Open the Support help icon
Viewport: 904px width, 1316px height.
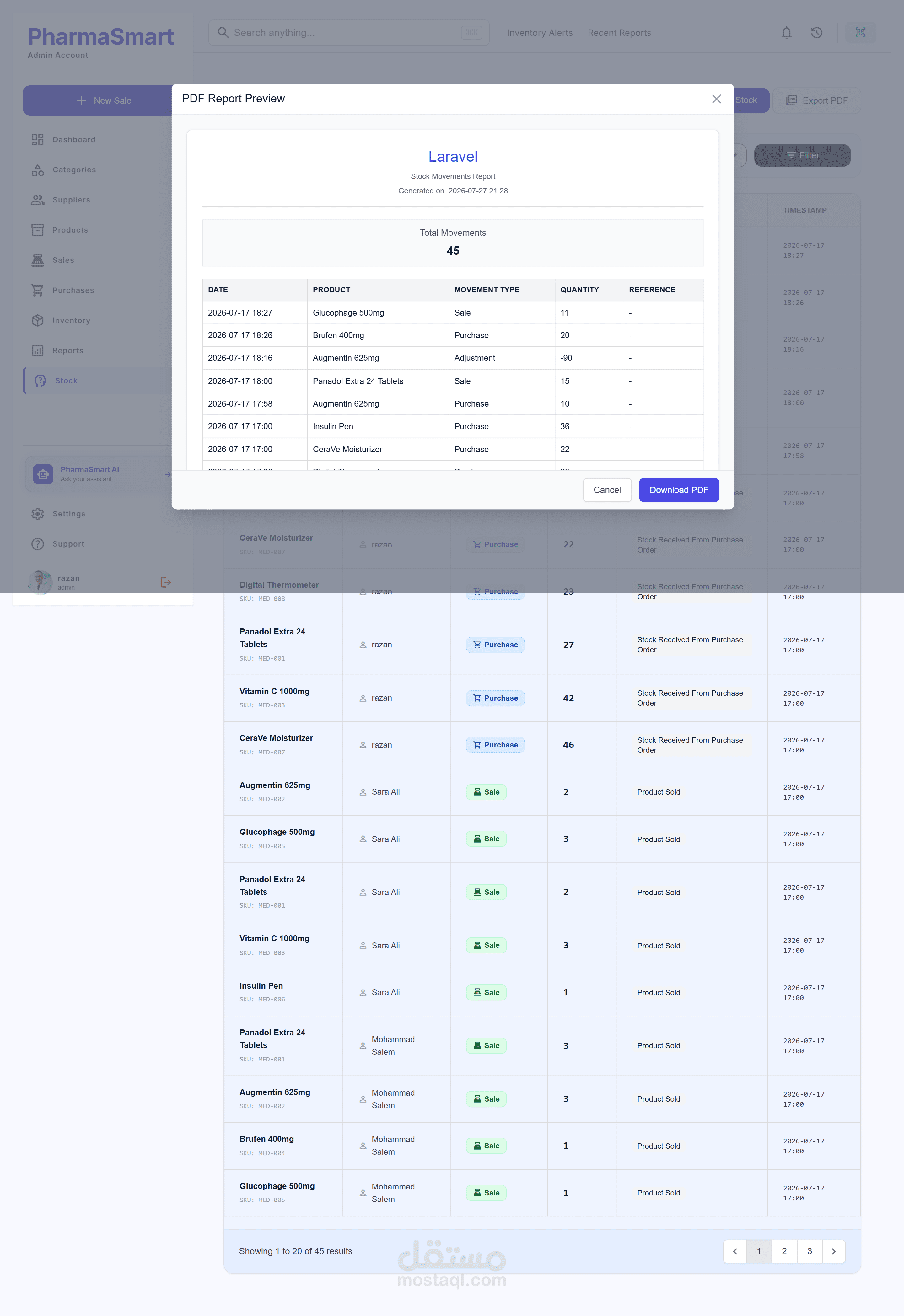(37, 544)
